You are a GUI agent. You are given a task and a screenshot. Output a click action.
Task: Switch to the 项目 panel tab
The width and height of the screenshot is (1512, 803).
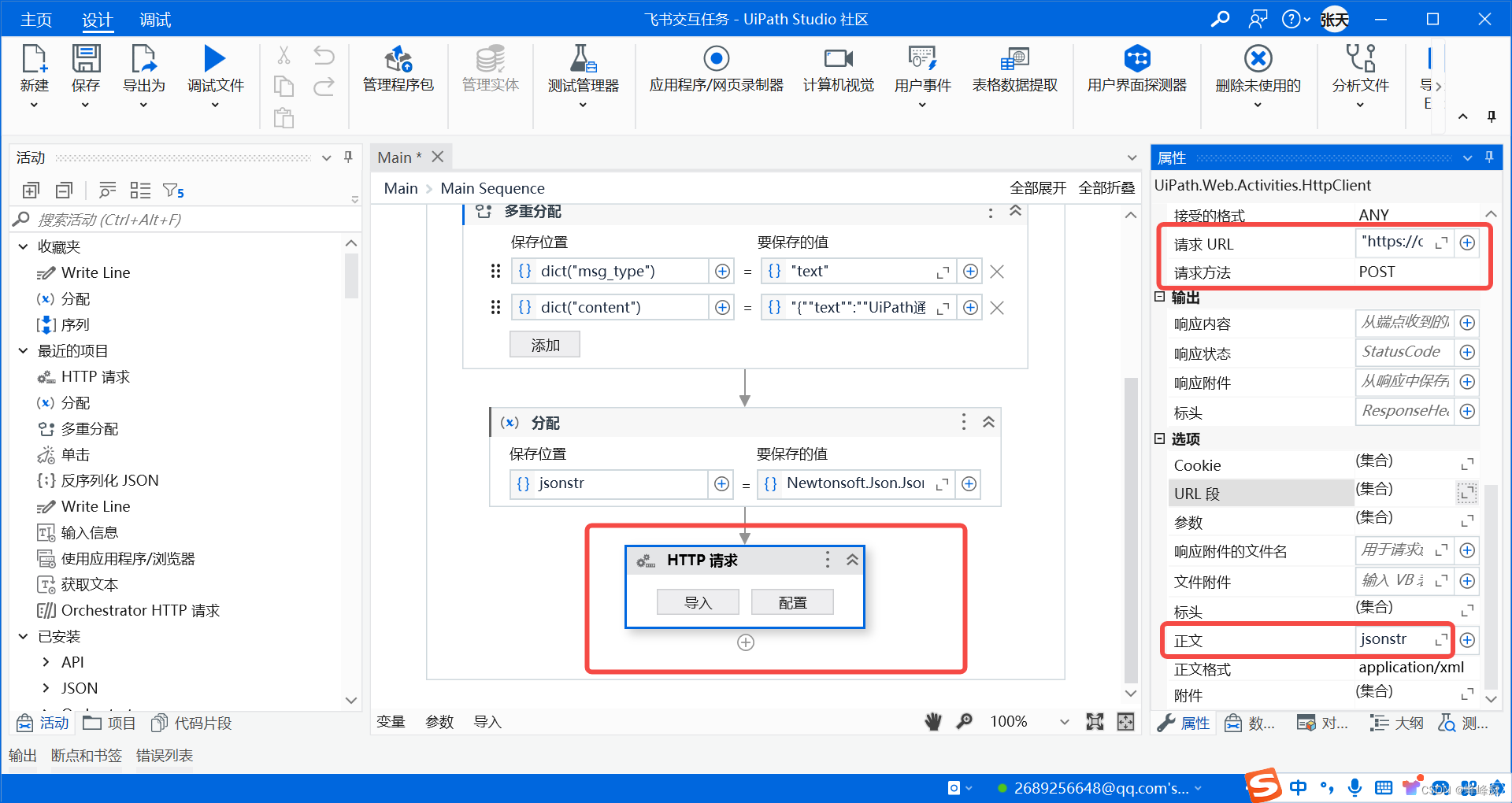coord(109,723)
